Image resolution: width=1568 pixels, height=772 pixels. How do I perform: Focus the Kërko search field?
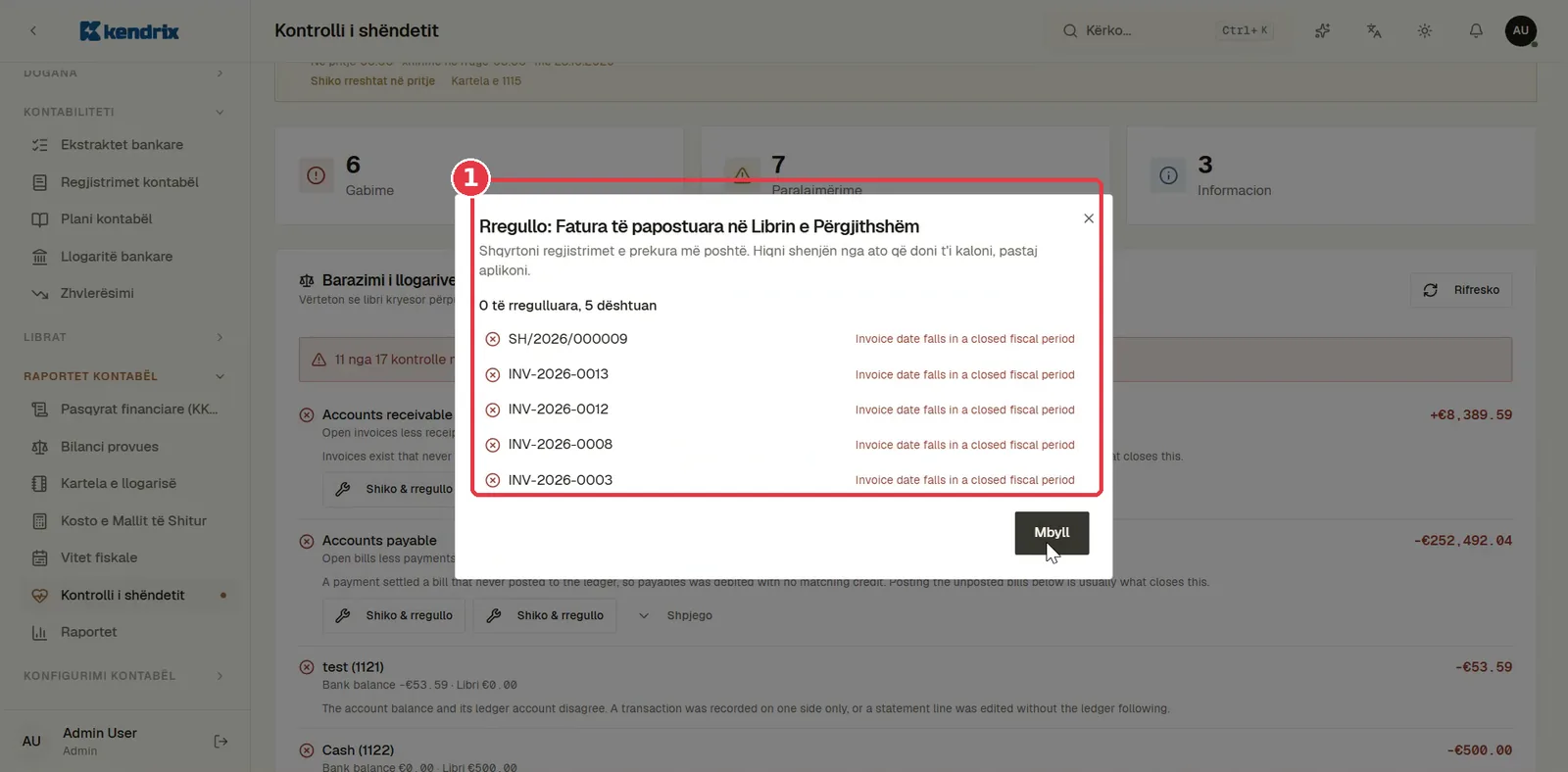coord(1167,30)
